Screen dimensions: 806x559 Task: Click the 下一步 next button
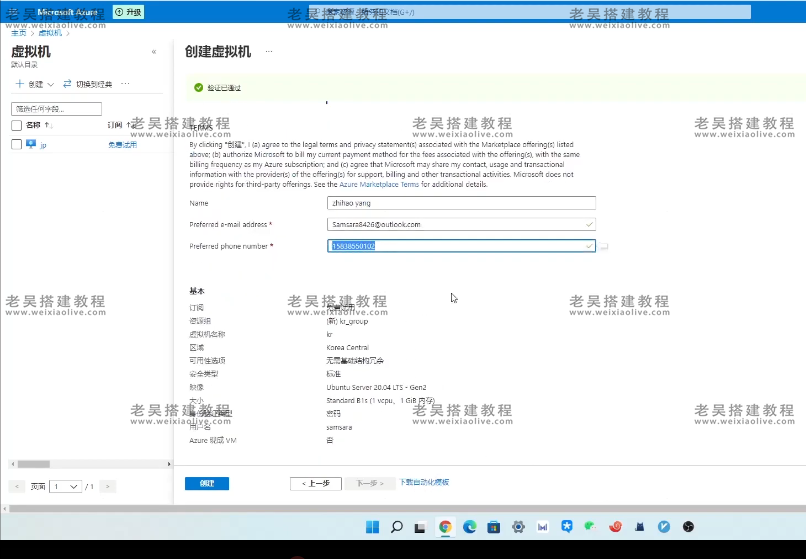(x=370, y=483)
